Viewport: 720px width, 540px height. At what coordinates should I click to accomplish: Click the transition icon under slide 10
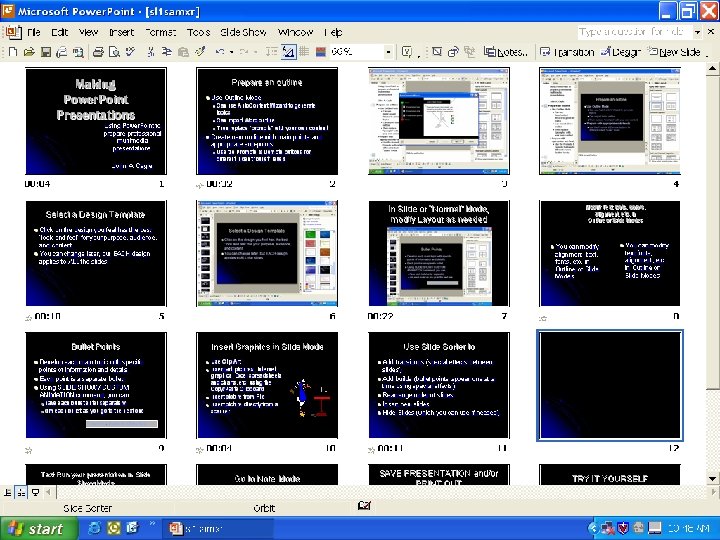click(199, 450)
